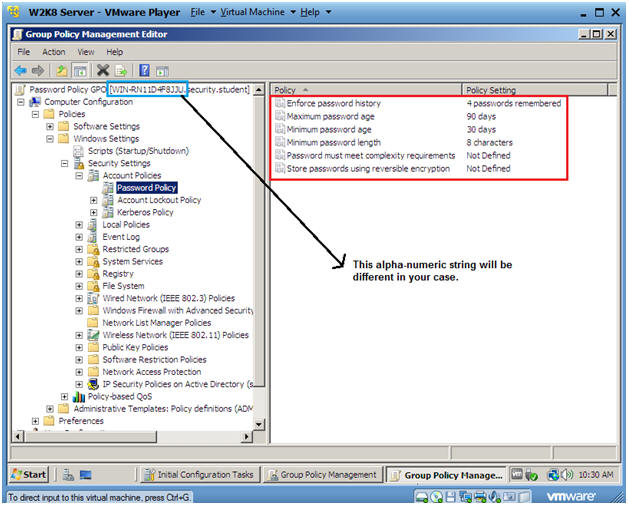Screen dimensions: 628x505
Task: Expand the Kerberos Policy node
Action: pos(94,213)
